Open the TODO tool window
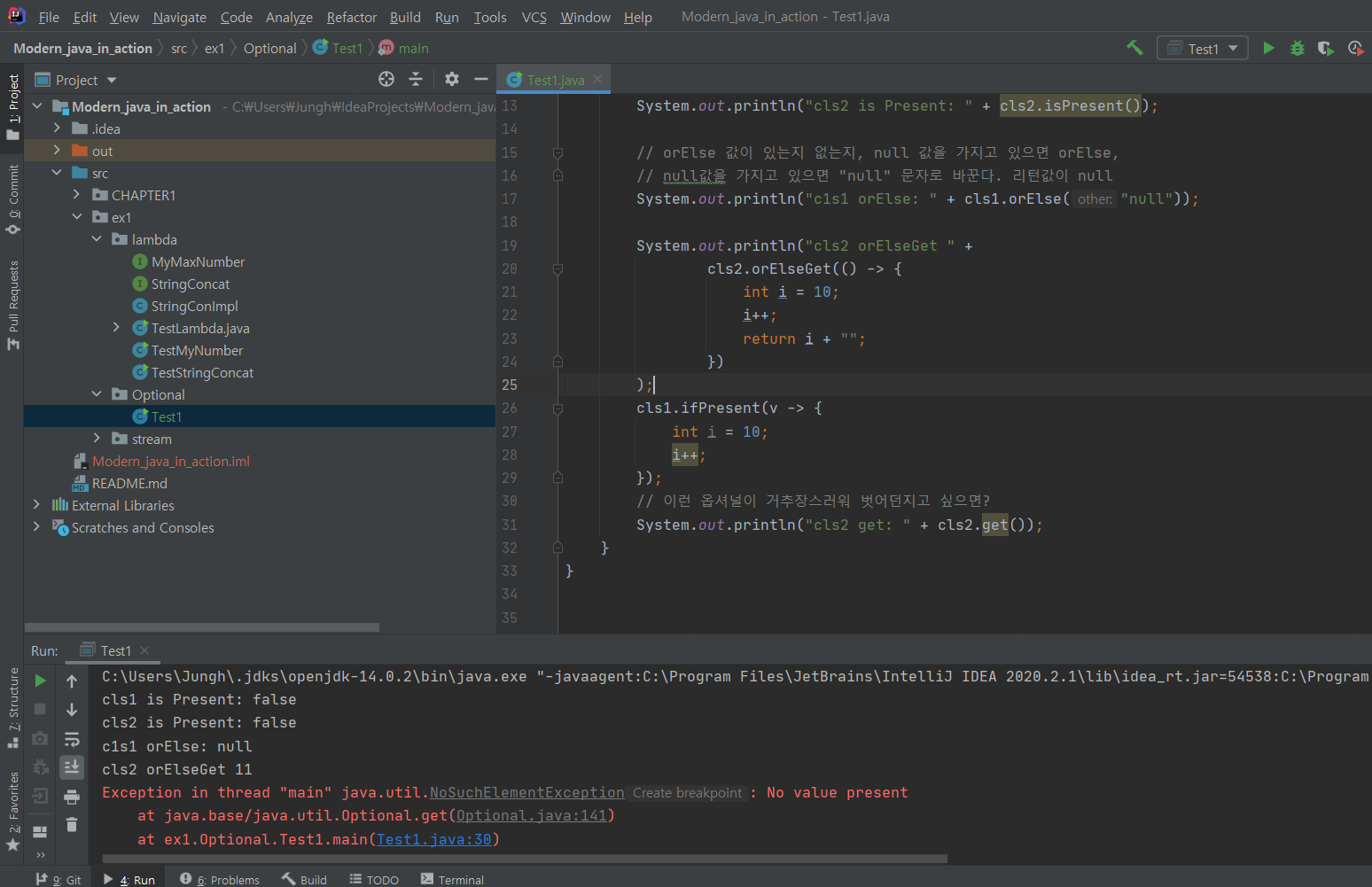 point(374,879)
